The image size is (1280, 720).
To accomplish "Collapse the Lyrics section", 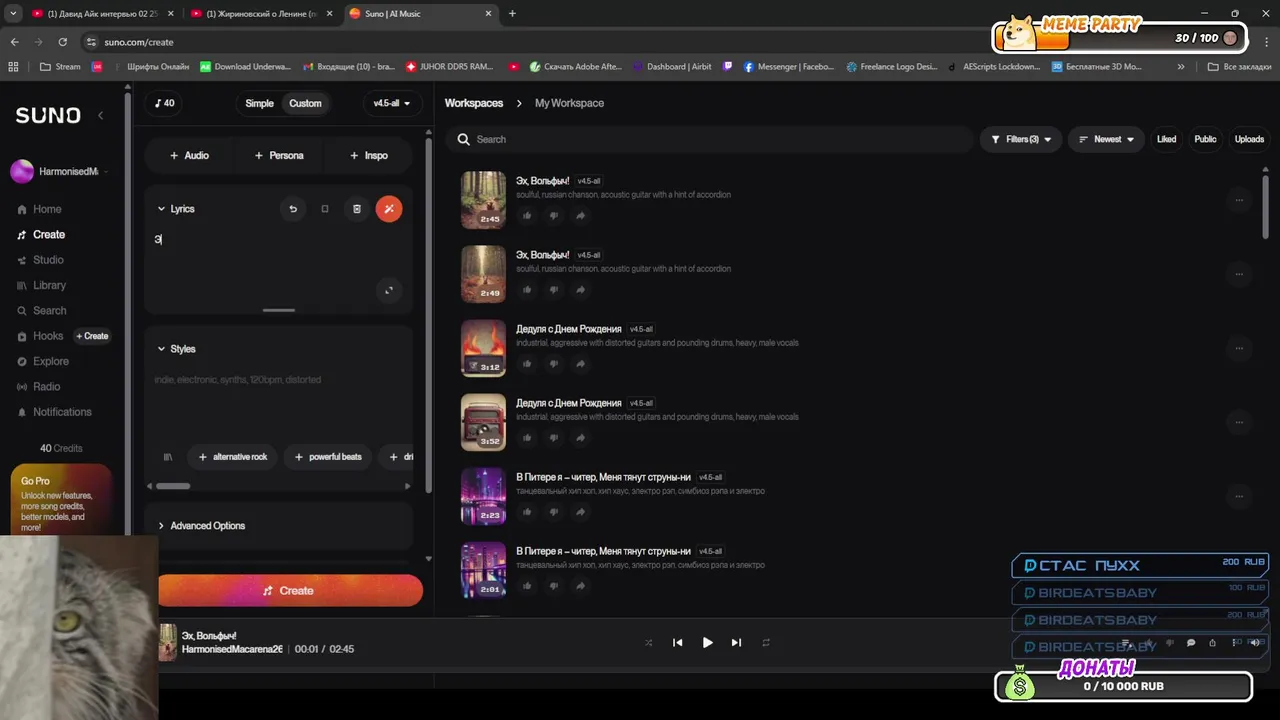I will (x=176, y=209).
